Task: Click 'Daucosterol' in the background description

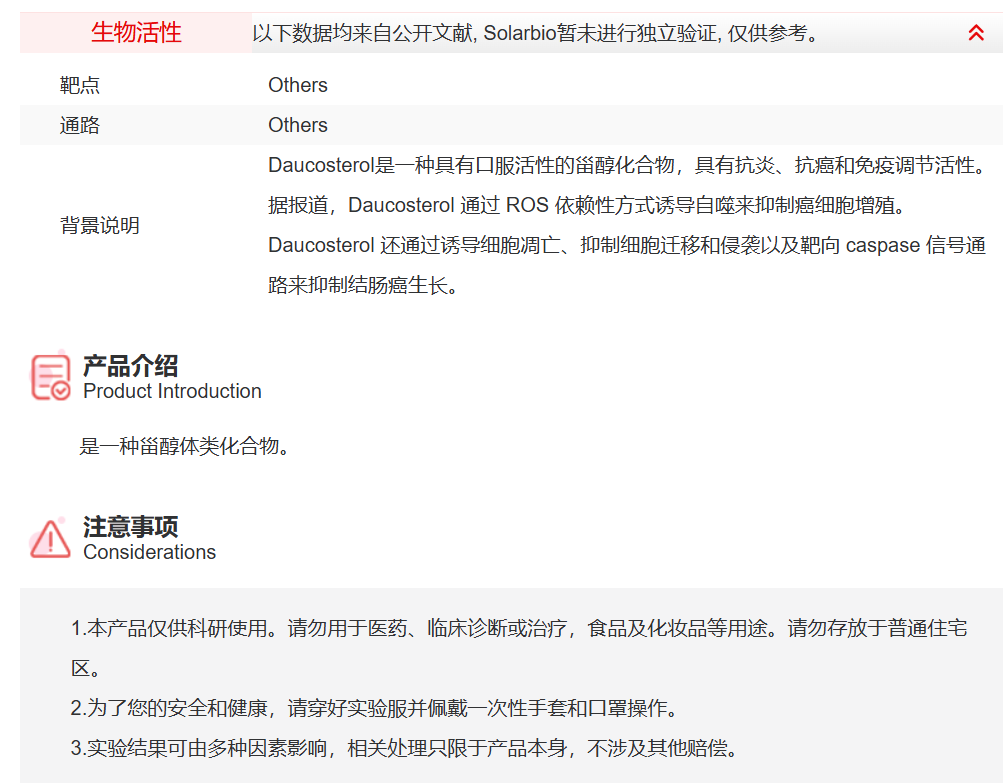Action: [321, 164]
